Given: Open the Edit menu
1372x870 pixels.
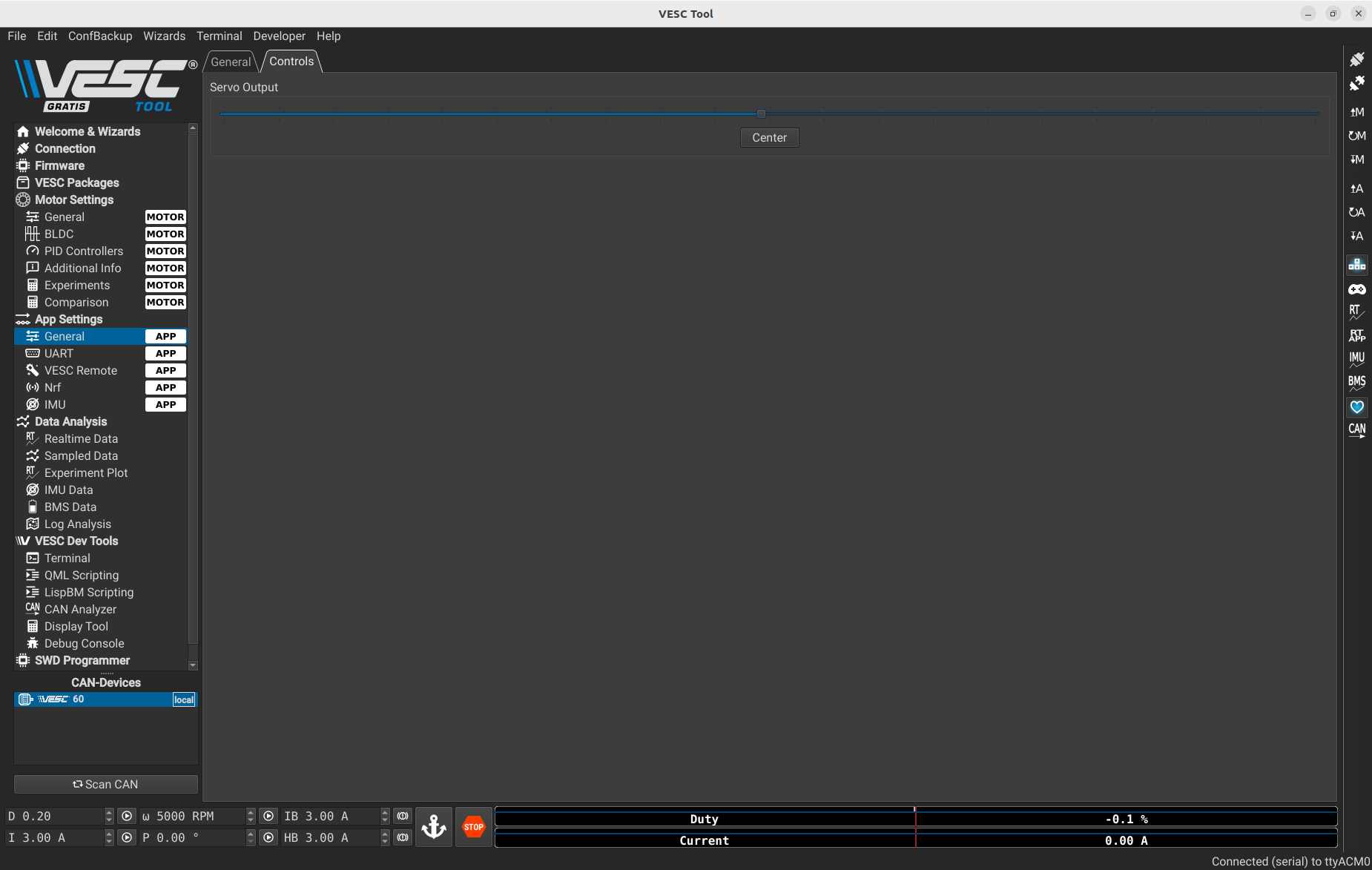Looking at the screenshot, I should [x=47, y=36].
